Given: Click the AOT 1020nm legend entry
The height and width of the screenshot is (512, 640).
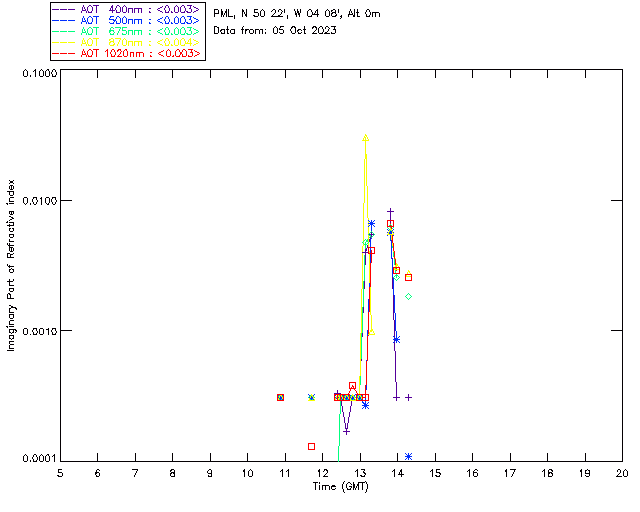Looking at the screenshot, I should tap(127, 53).
